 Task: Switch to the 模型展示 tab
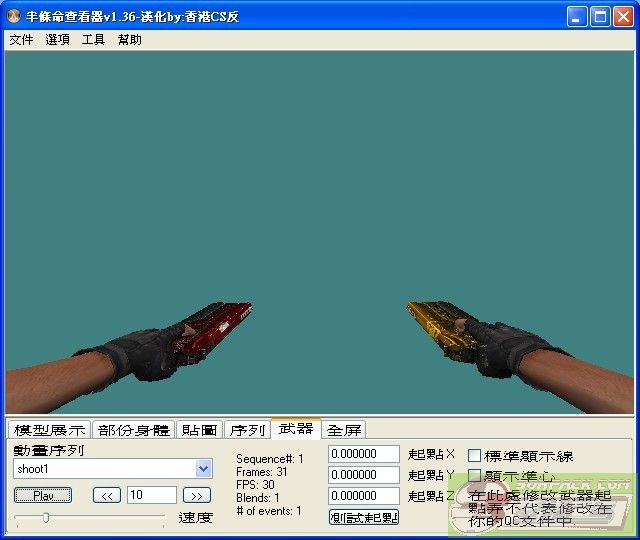pyautogui.click(x=49, y=430)
